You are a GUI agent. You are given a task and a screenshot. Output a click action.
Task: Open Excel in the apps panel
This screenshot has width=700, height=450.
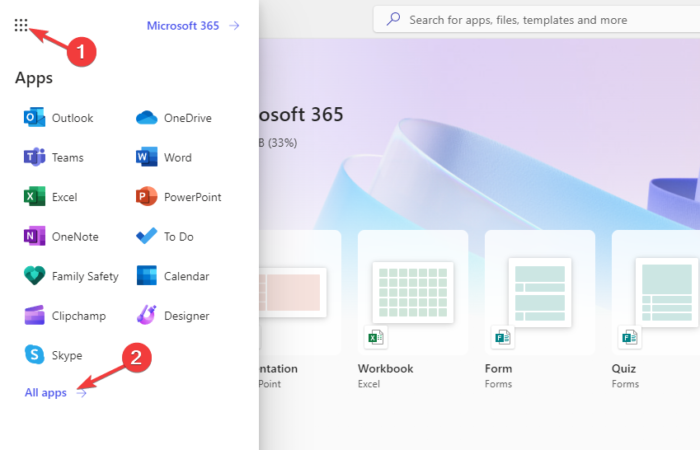pyautogui.click(x=50, y=197)
